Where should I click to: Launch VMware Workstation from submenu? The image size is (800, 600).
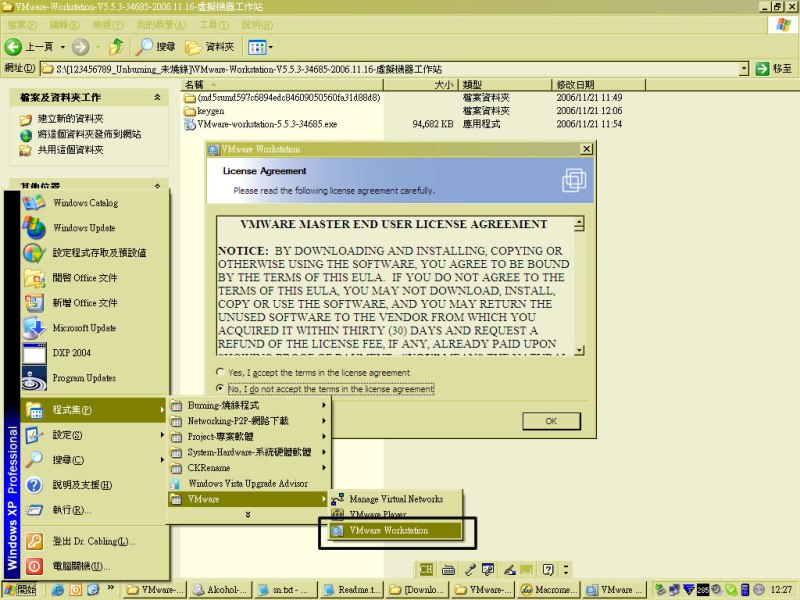click(x=396, y=531)
